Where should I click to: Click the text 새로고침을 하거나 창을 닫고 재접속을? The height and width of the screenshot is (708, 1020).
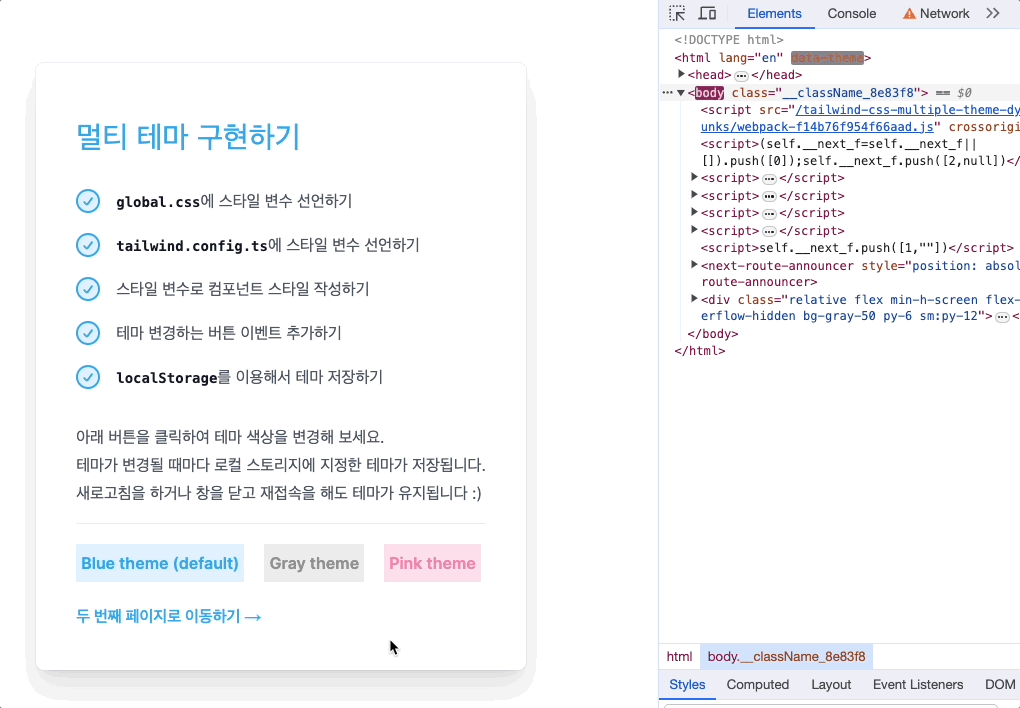(196, 493)
